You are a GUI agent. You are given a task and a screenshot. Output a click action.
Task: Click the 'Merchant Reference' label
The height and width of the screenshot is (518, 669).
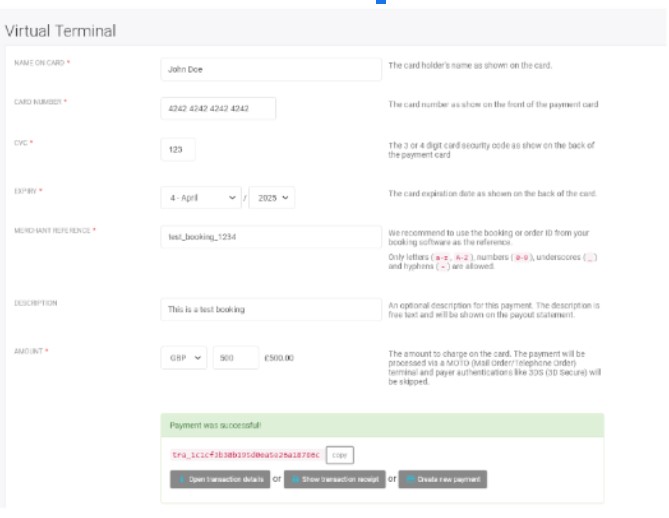pos(53,231)
